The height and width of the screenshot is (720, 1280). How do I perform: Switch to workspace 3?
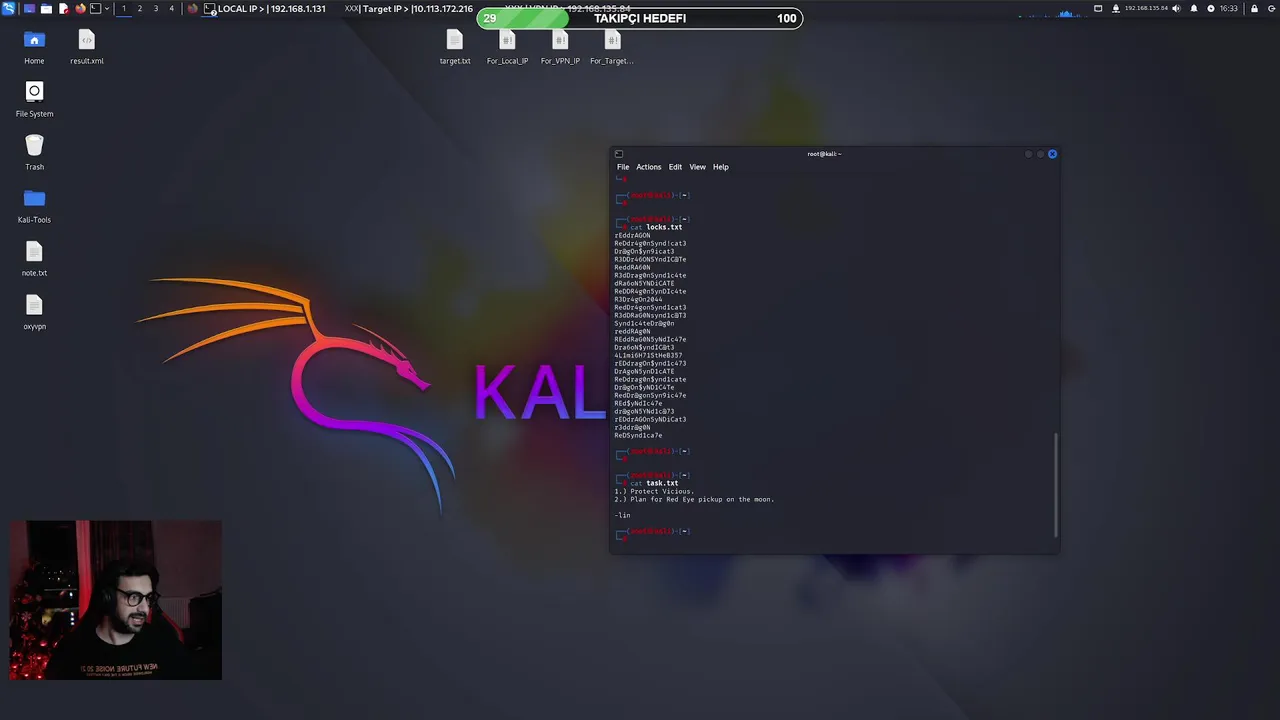click(x=156, y=8)
